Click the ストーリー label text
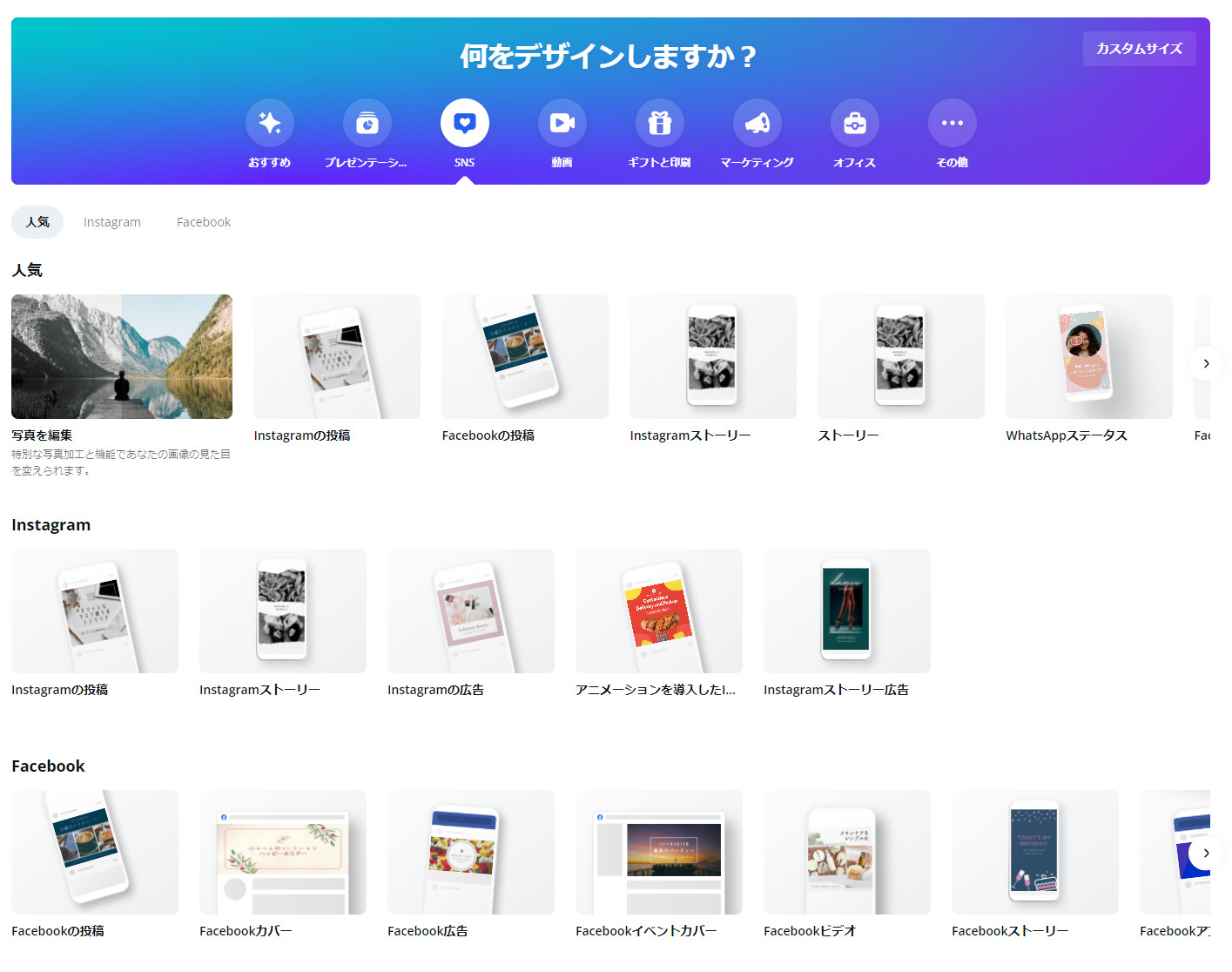 [x=848, y=435]
